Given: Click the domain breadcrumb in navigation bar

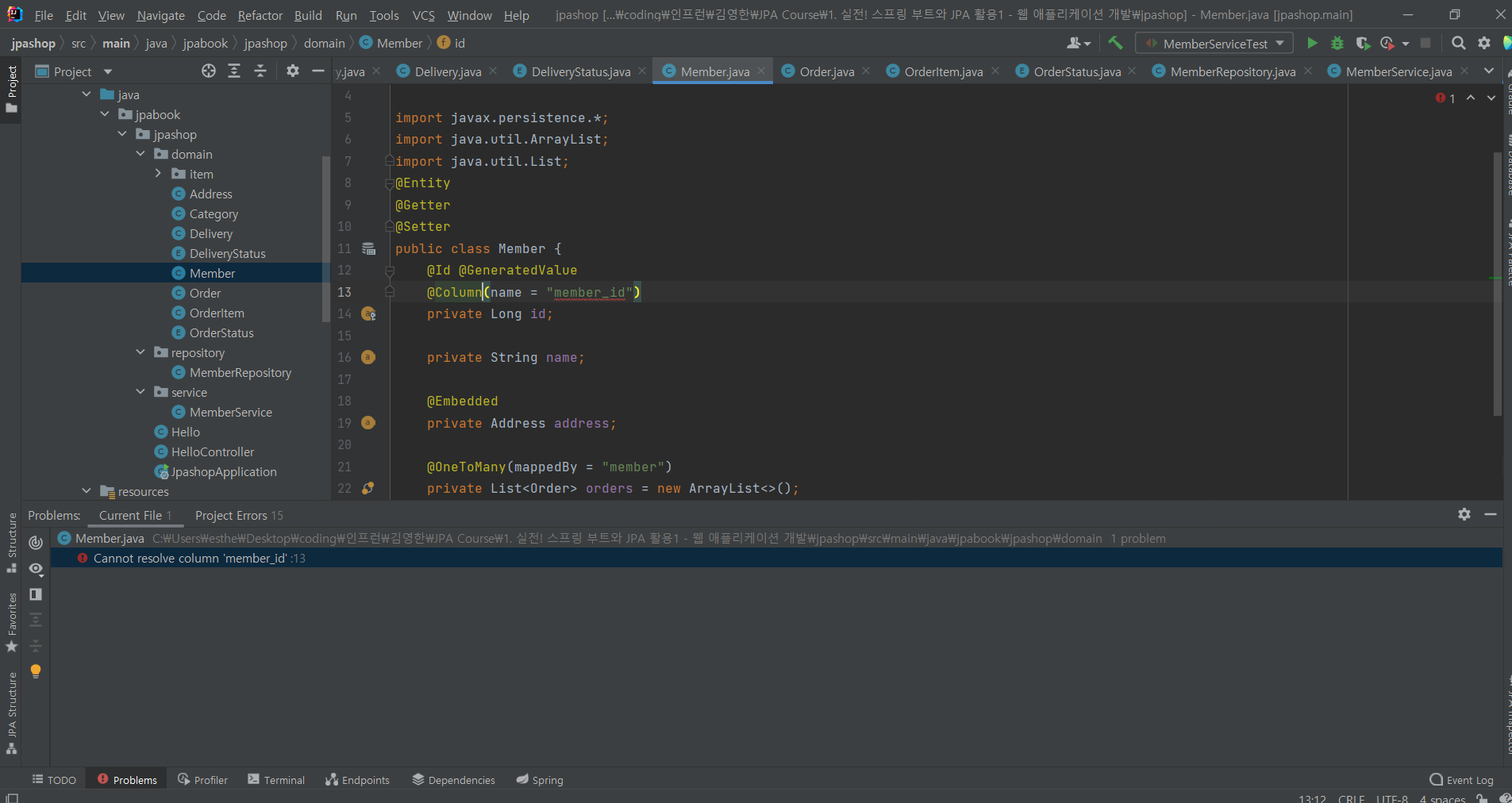Looking at the screenshot, I should pyautogui.click(x=324, y=43).
